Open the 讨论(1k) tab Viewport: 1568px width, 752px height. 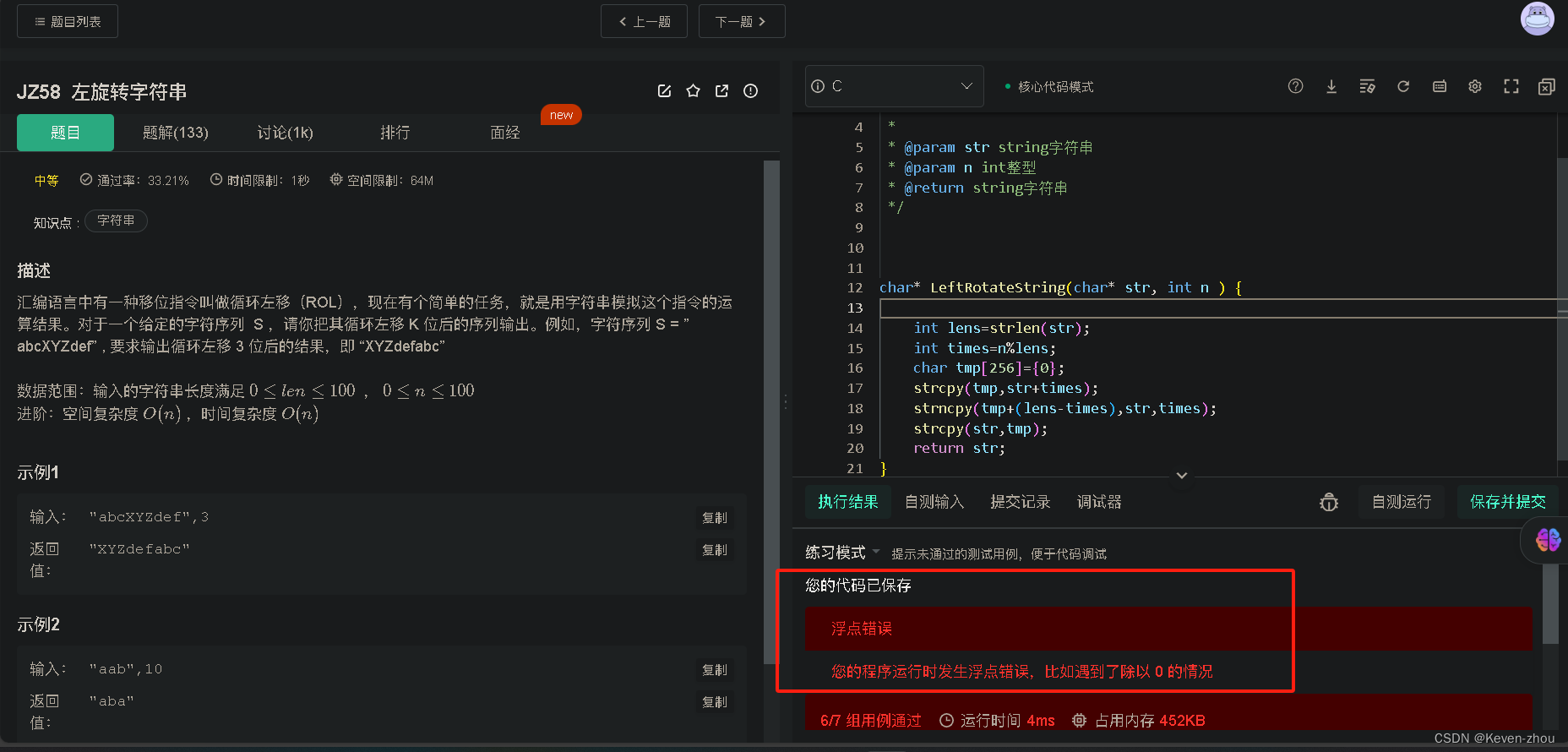tap(285, 133)
